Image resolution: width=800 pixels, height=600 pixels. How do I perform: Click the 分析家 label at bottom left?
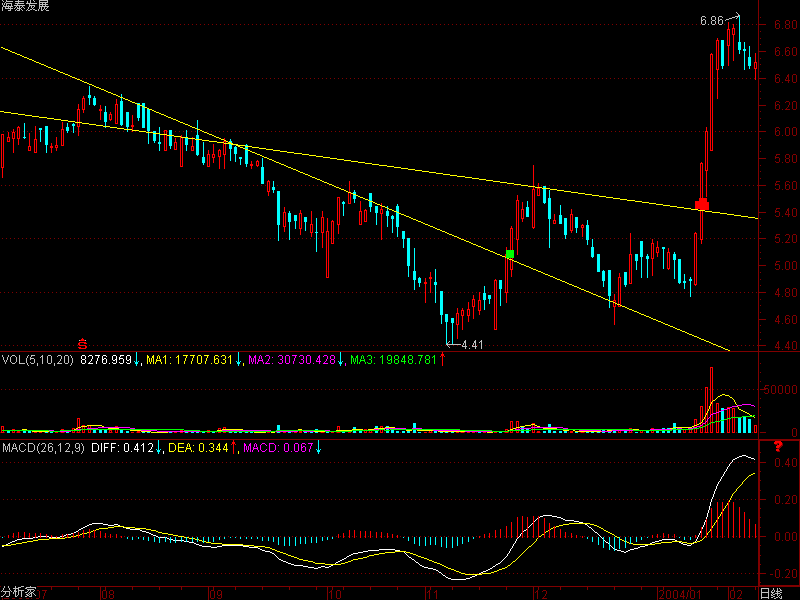click(x=18, y=592)
